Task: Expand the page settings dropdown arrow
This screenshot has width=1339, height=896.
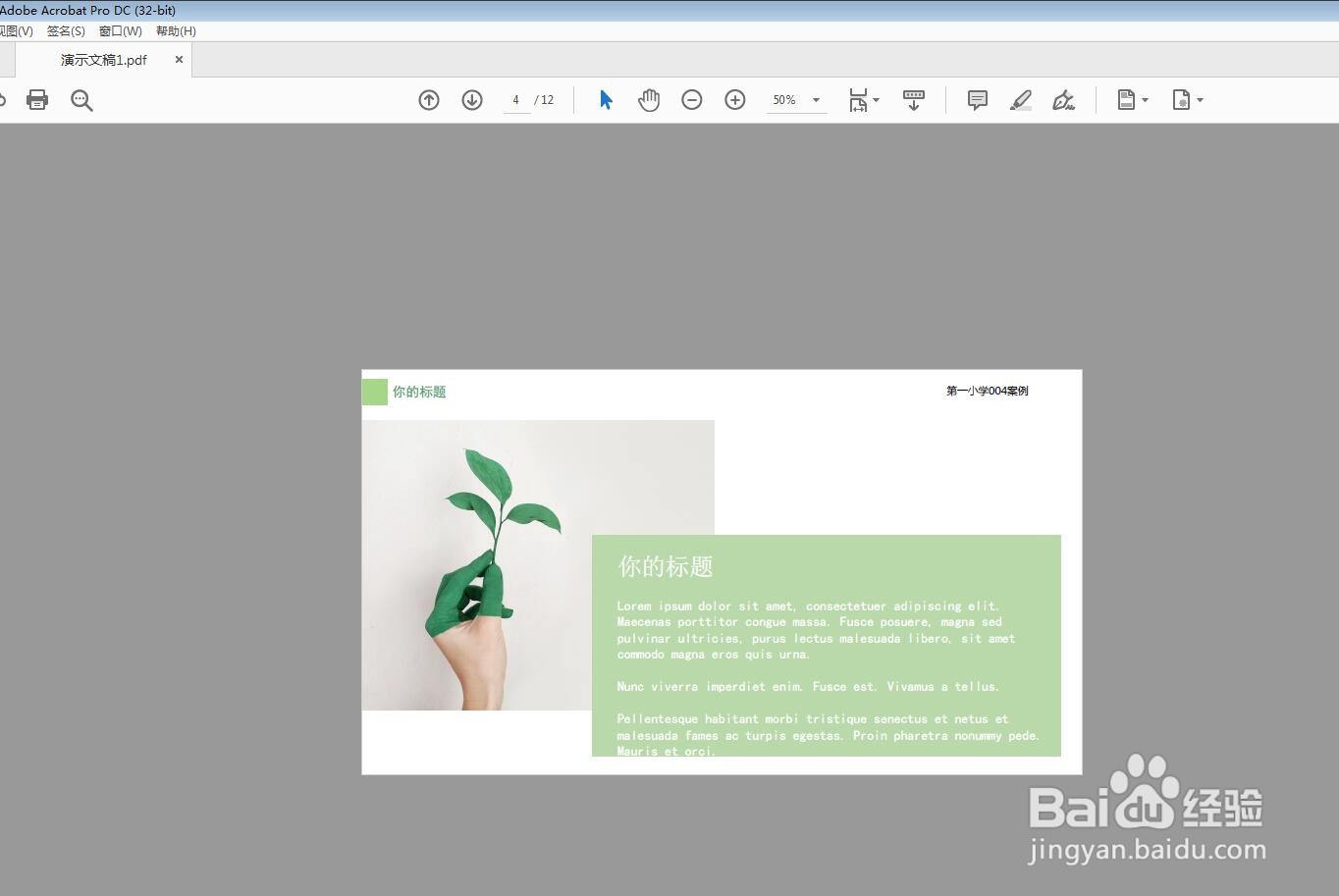Action: [x=1200, y=100]
